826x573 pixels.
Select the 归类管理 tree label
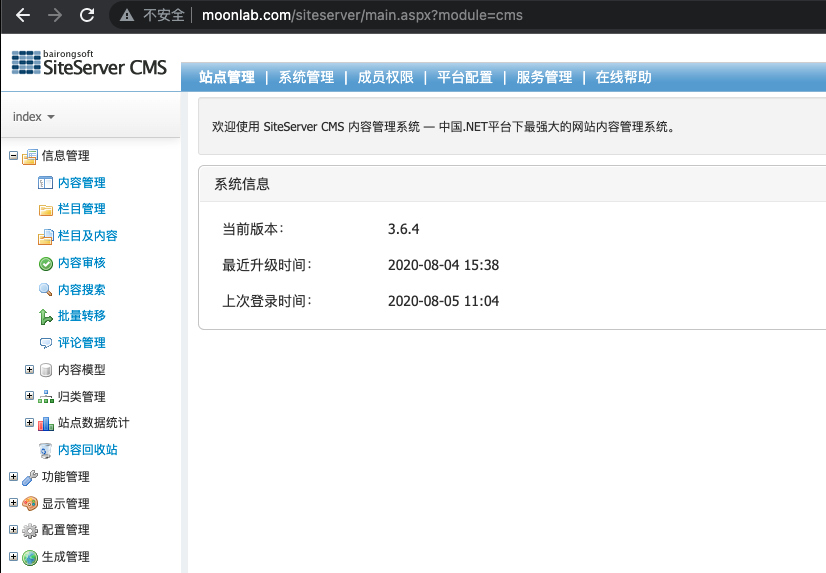coord(82,397)
